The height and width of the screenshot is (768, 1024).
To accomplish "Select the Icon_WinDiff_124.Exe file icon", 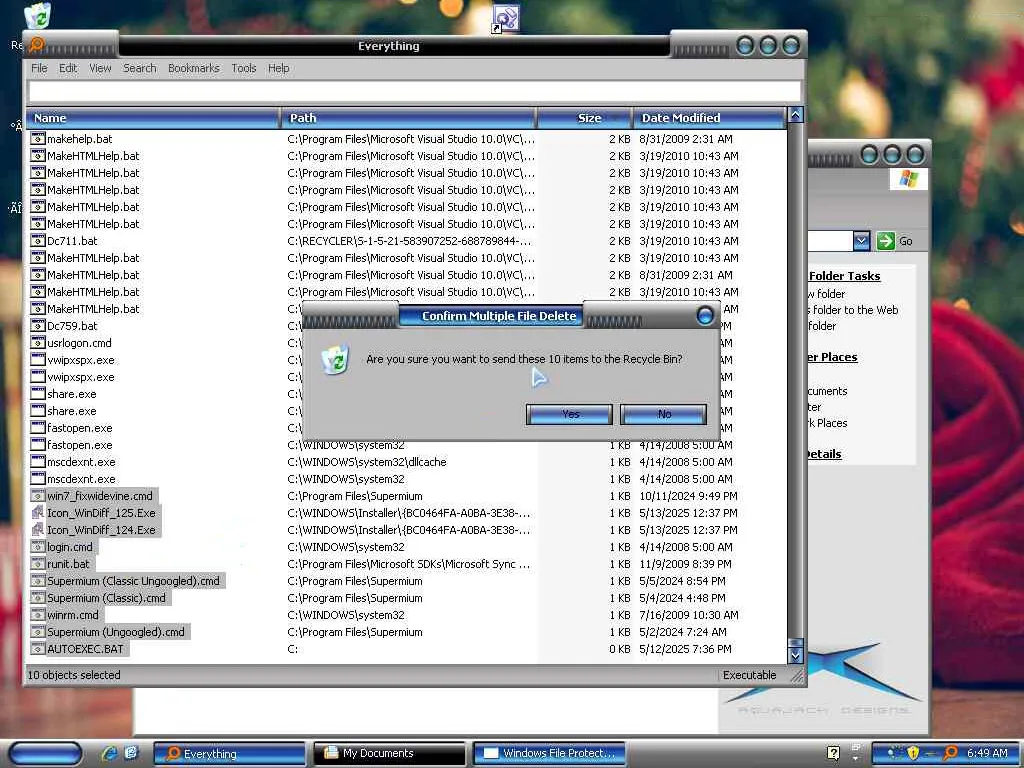I will [38, 530].
